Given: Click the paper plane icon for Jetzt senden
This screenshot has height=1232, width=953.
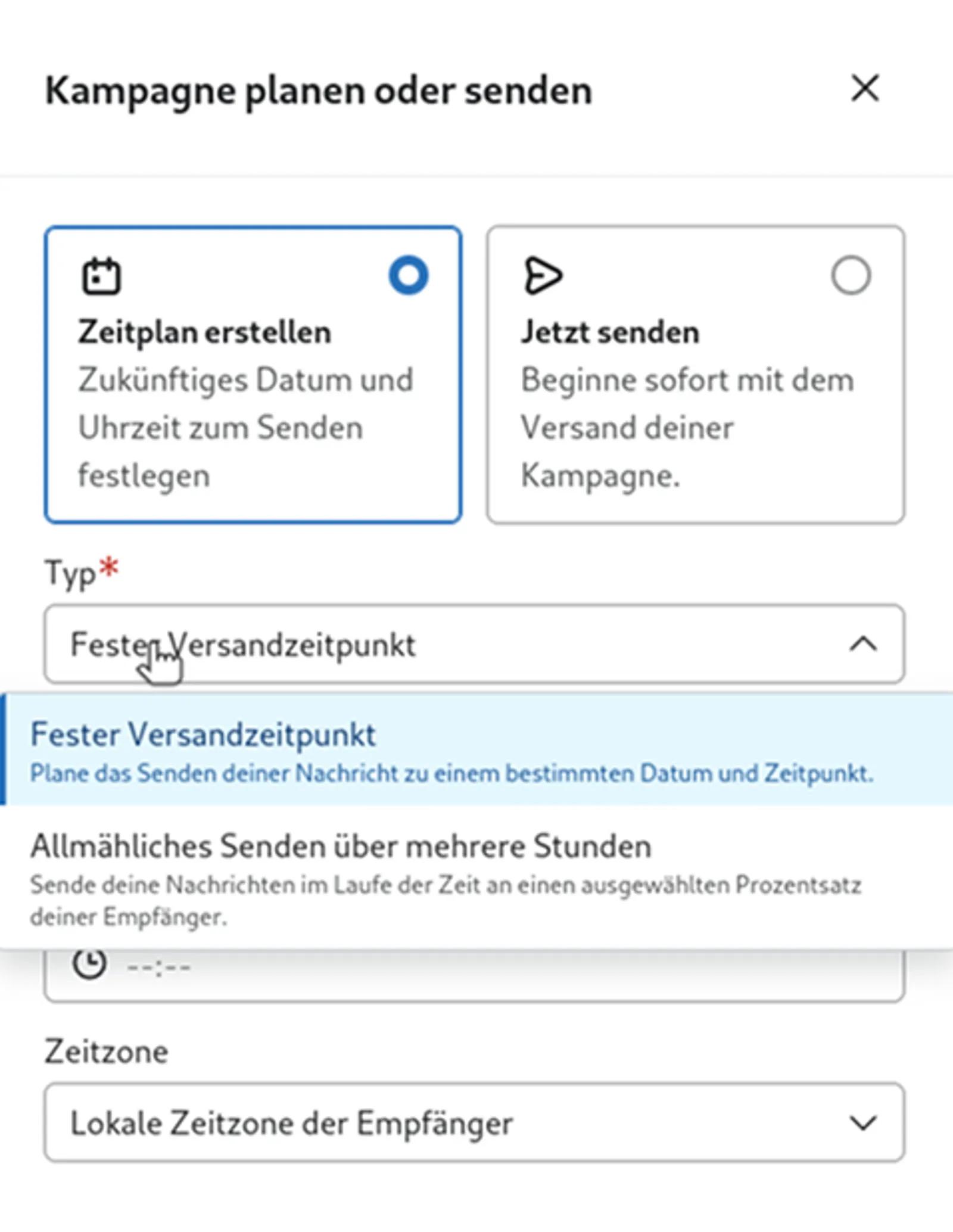Looking at the screenshot, I should [x=544, y=275].
